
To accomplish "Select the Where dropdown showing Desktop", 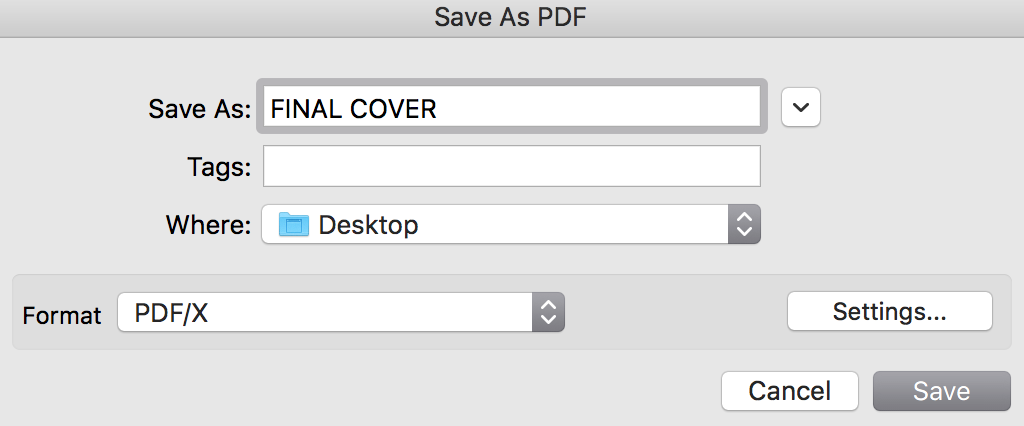I will point(511,224).
